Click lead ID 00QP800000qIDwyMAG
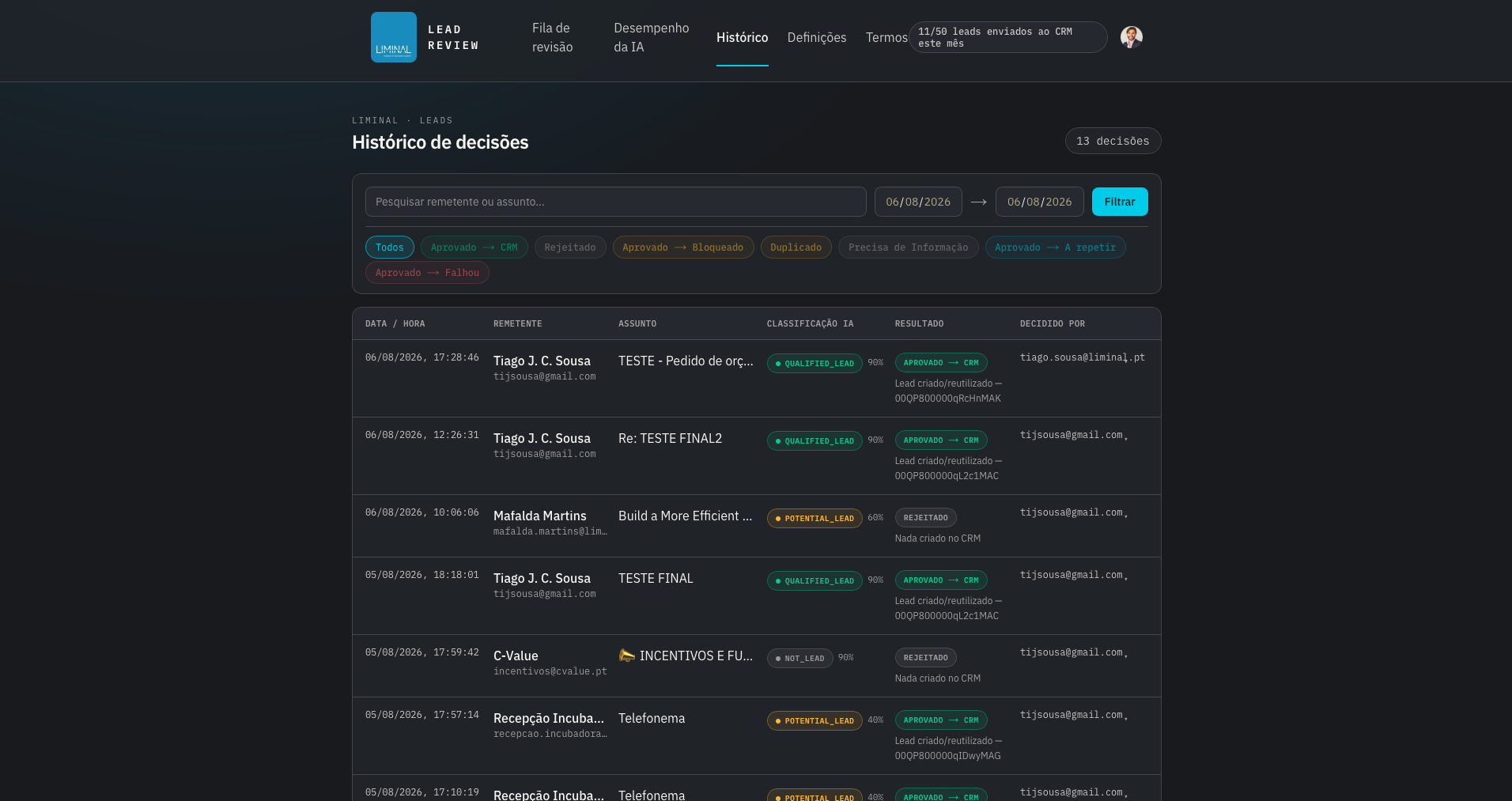 (x=948, y=756)
